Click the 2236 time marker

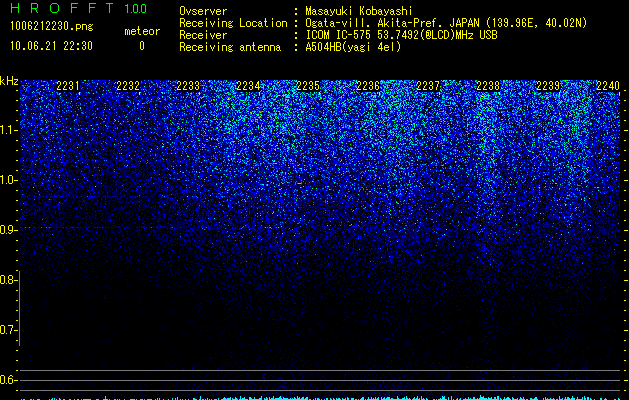pos(368,86)
